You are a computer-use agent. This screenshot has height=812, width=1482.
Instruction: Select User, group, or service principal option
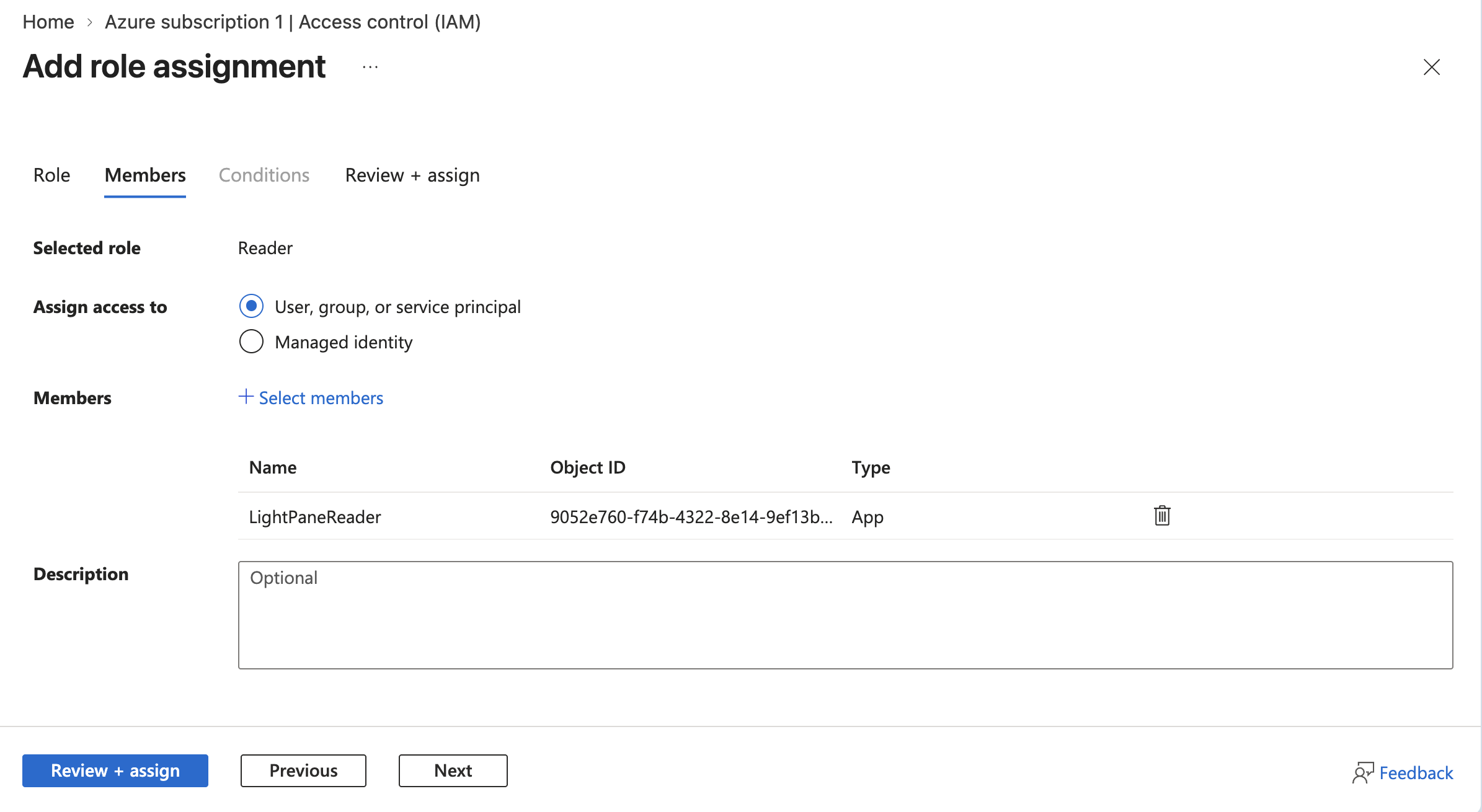251,306
